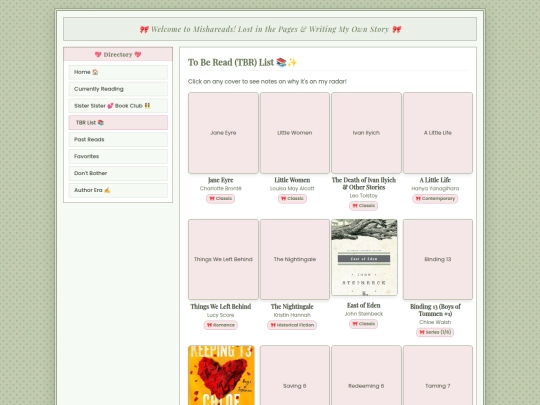Click The Nightingale title text
The height and width of the screenshot is (405, 540).
(x=292, y=307)
